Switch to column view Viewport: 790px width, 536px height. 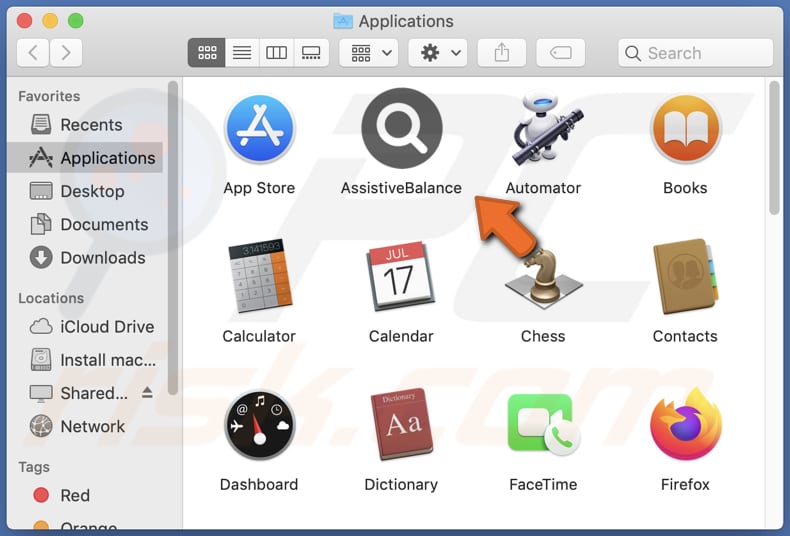pyautogui.click(x=276, y=52)
